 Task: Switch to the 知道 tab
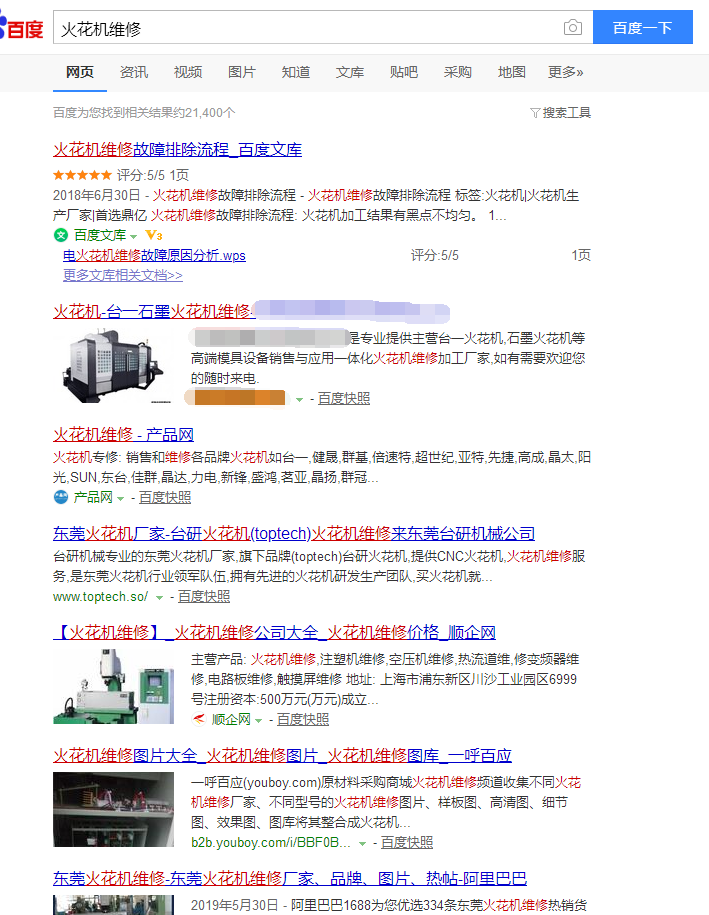(296, 72)
